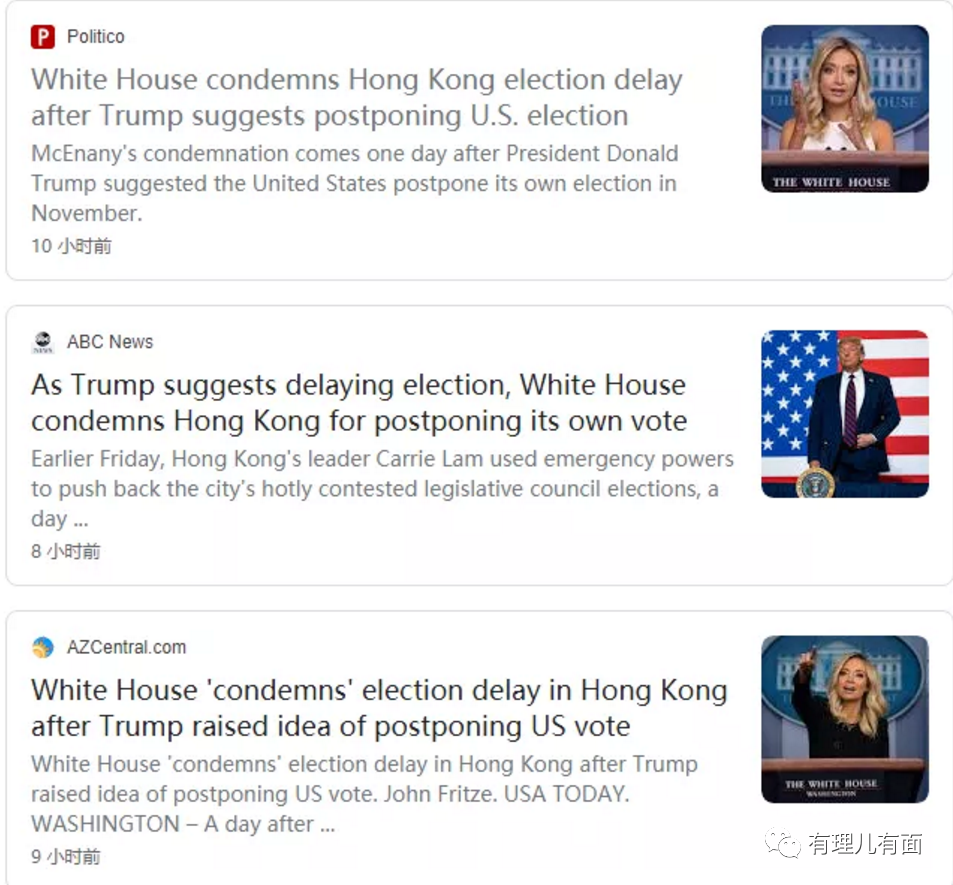The width and height of the screenshot is (953, 885).
Task: Open the ABC News source name
Action: coord(110,342)
